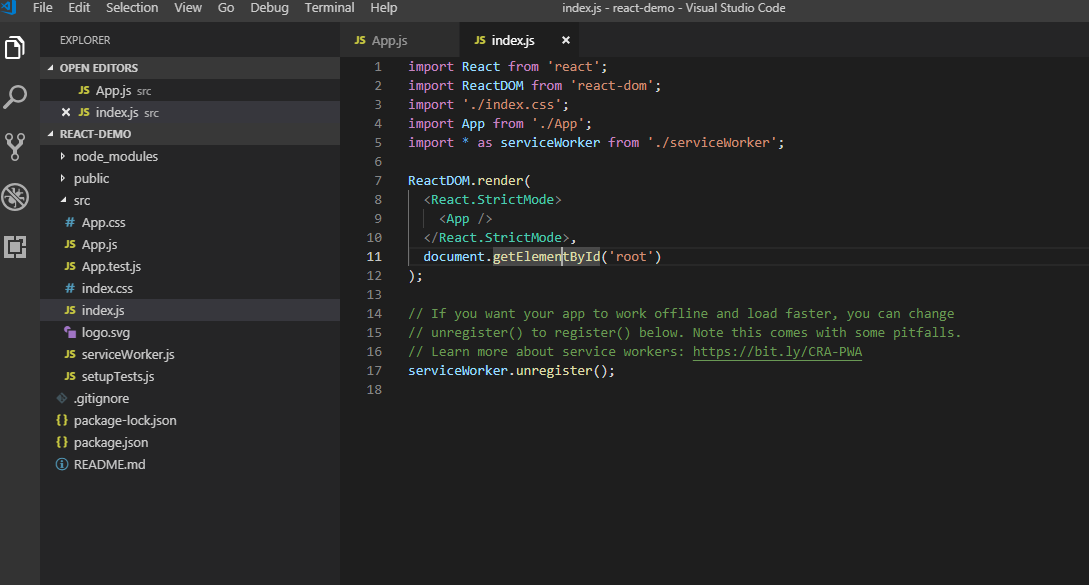
Task: Expand the node_modules folder
Action: tap(63, 156)
